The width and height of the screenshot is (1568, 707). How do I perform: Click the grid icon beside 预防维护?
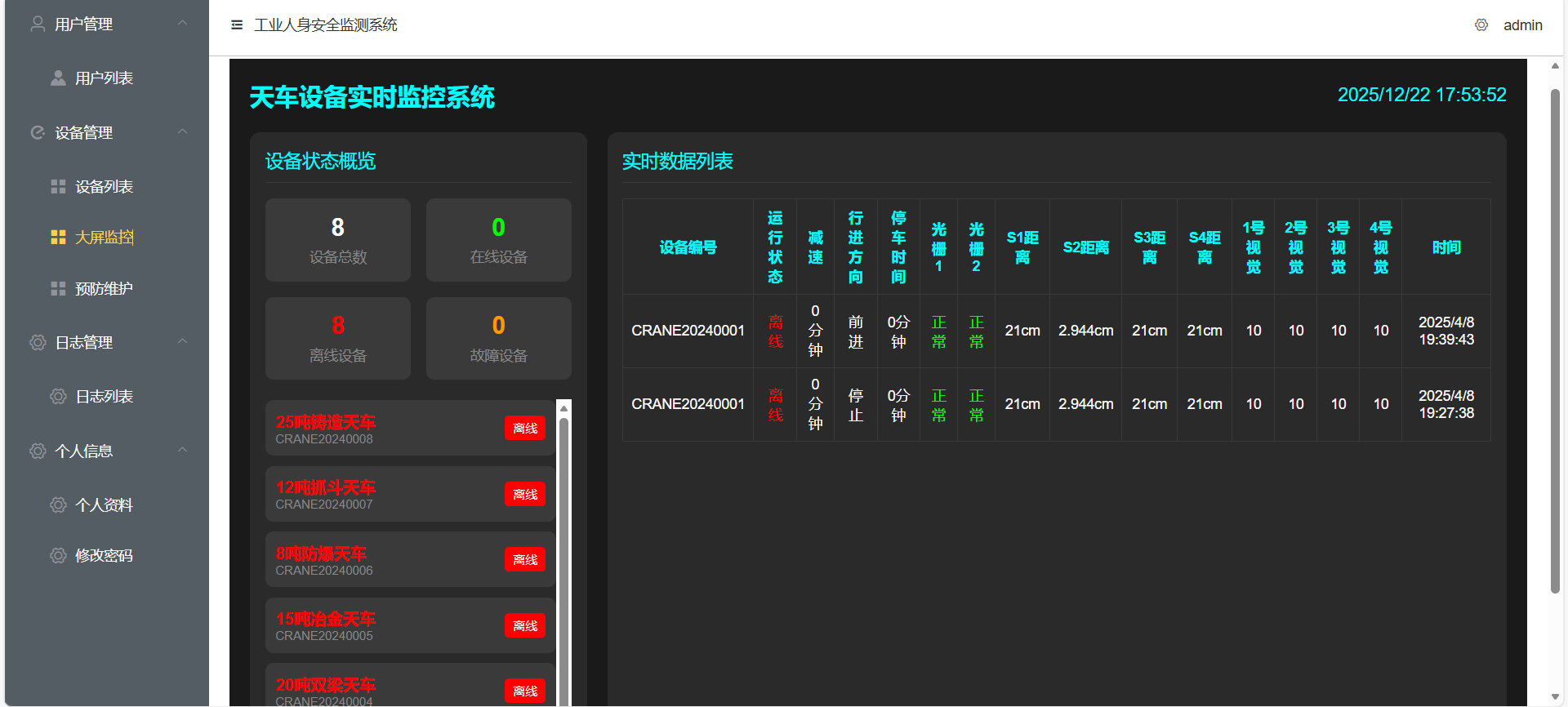click(58, 289)
